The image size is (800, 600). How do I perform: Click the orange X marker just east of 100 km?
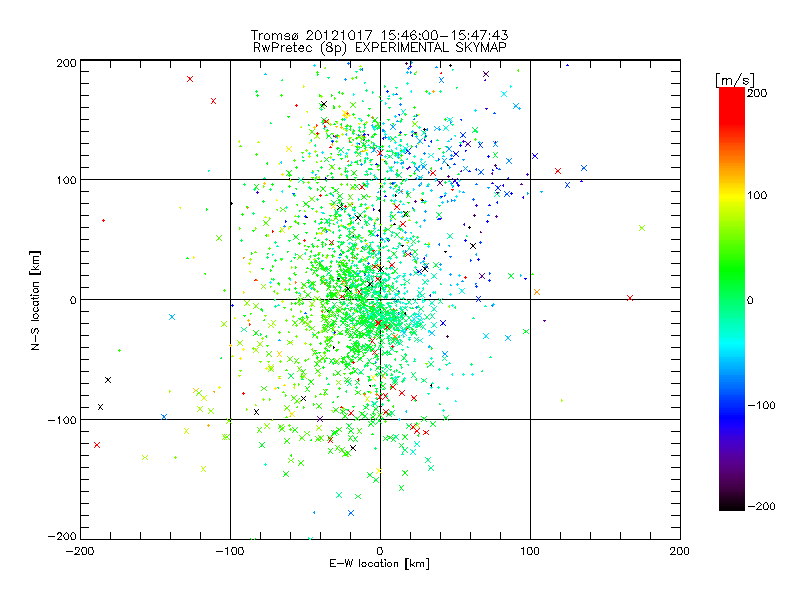point(537,292)
